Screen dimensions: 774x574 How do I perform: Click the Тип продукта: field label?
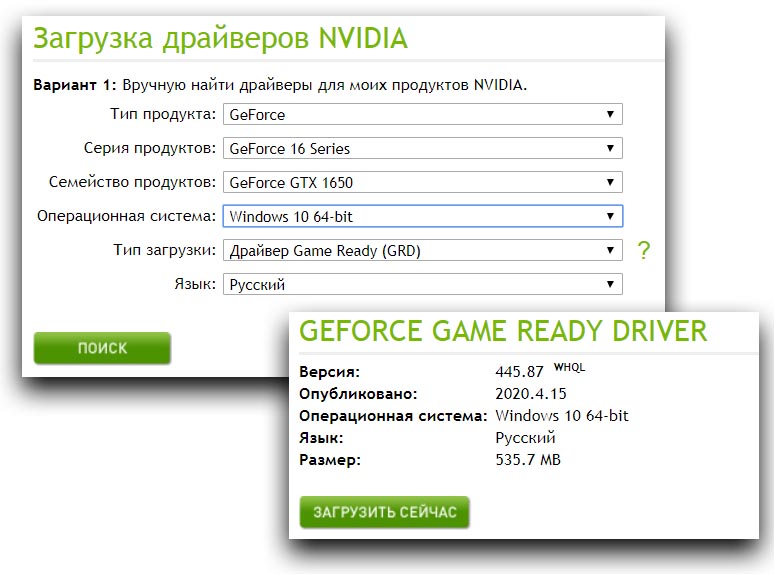163,114
